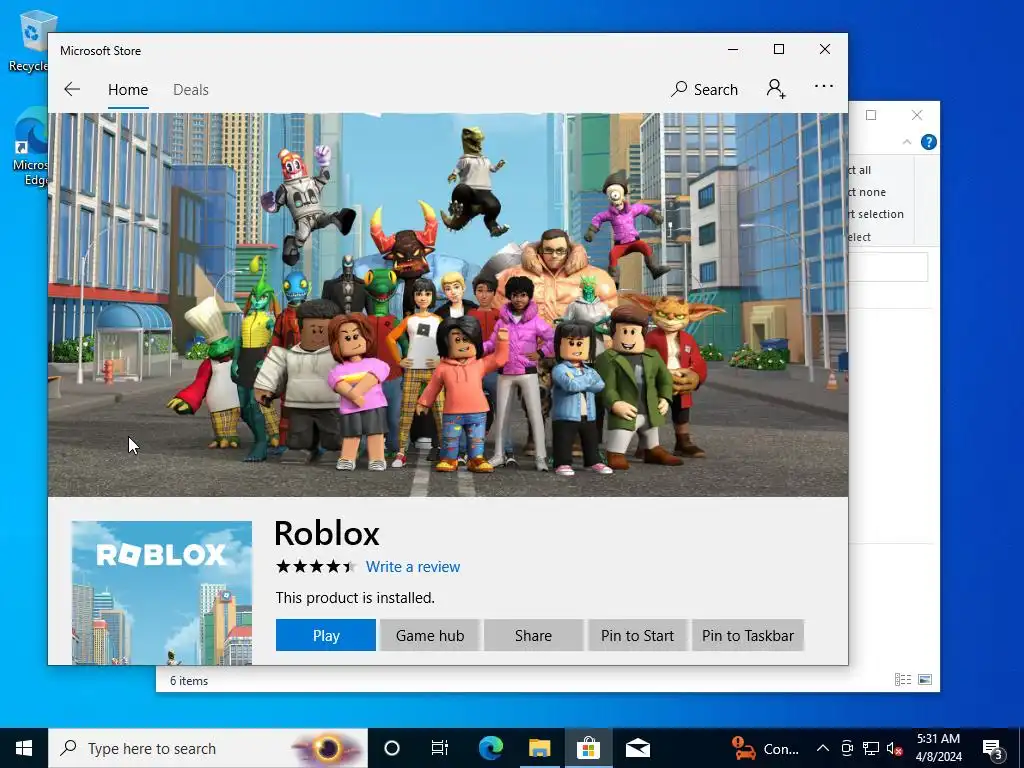Open the Home tab in Microsoft Store
Screen dimensions: 1024x768
pyautogui.click(x=128, y=89)
